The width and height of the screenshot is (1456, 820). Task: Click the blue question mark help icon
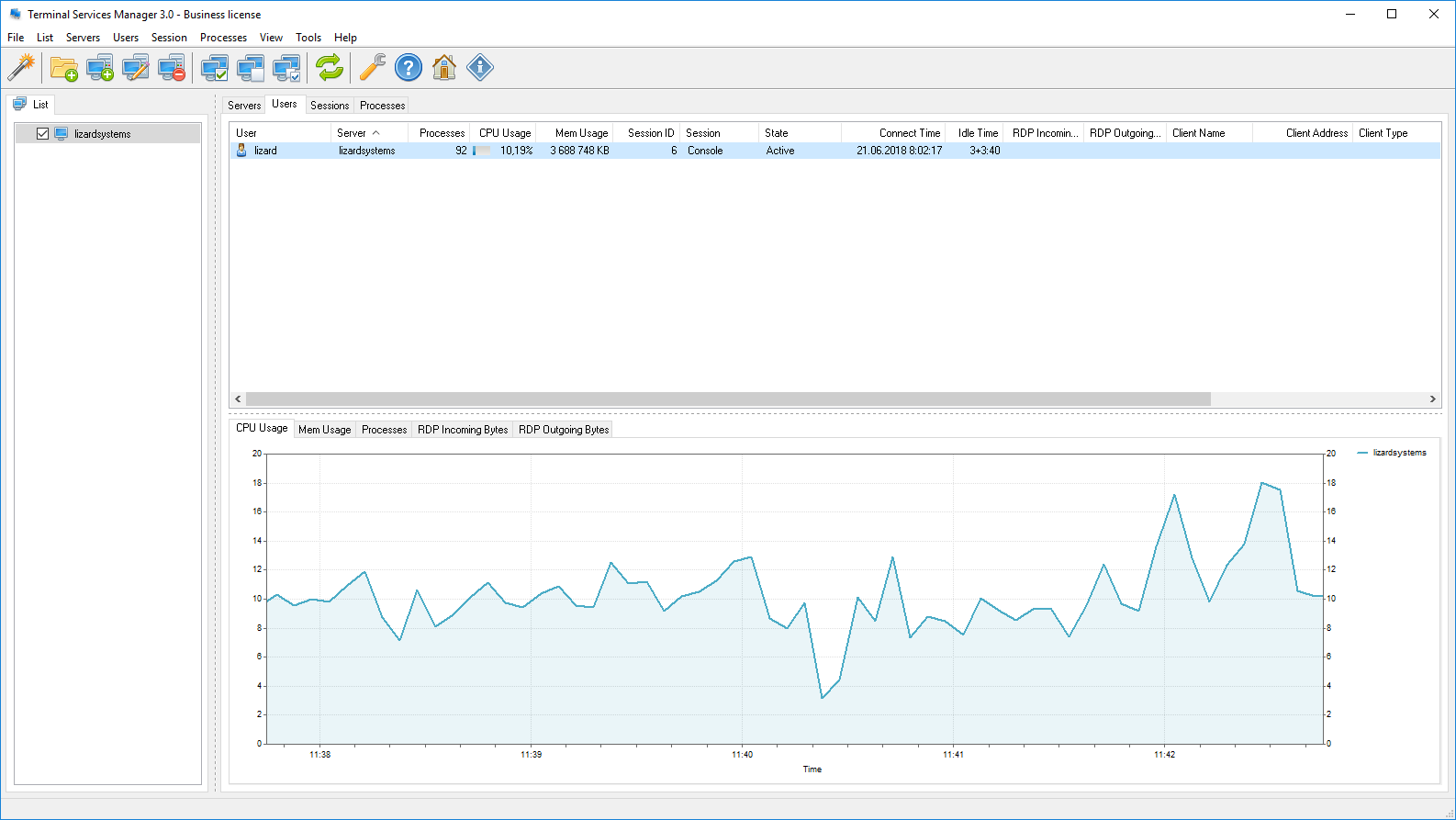(x=408, y=67)
